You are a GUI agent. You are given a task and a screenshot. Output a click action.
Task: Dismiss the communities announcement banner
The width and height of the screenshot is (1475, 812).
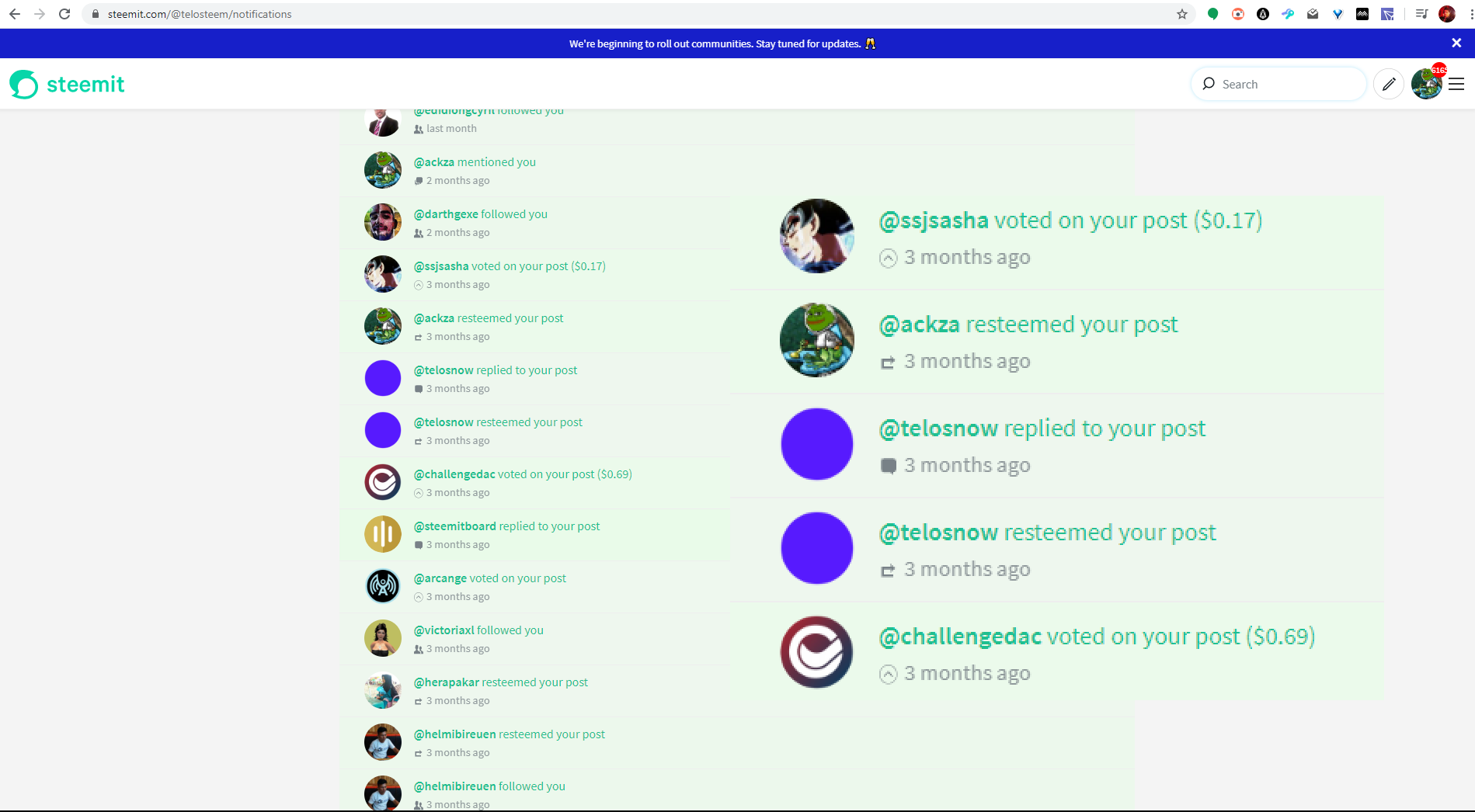pyautogui.click(x=1456, y=43)
